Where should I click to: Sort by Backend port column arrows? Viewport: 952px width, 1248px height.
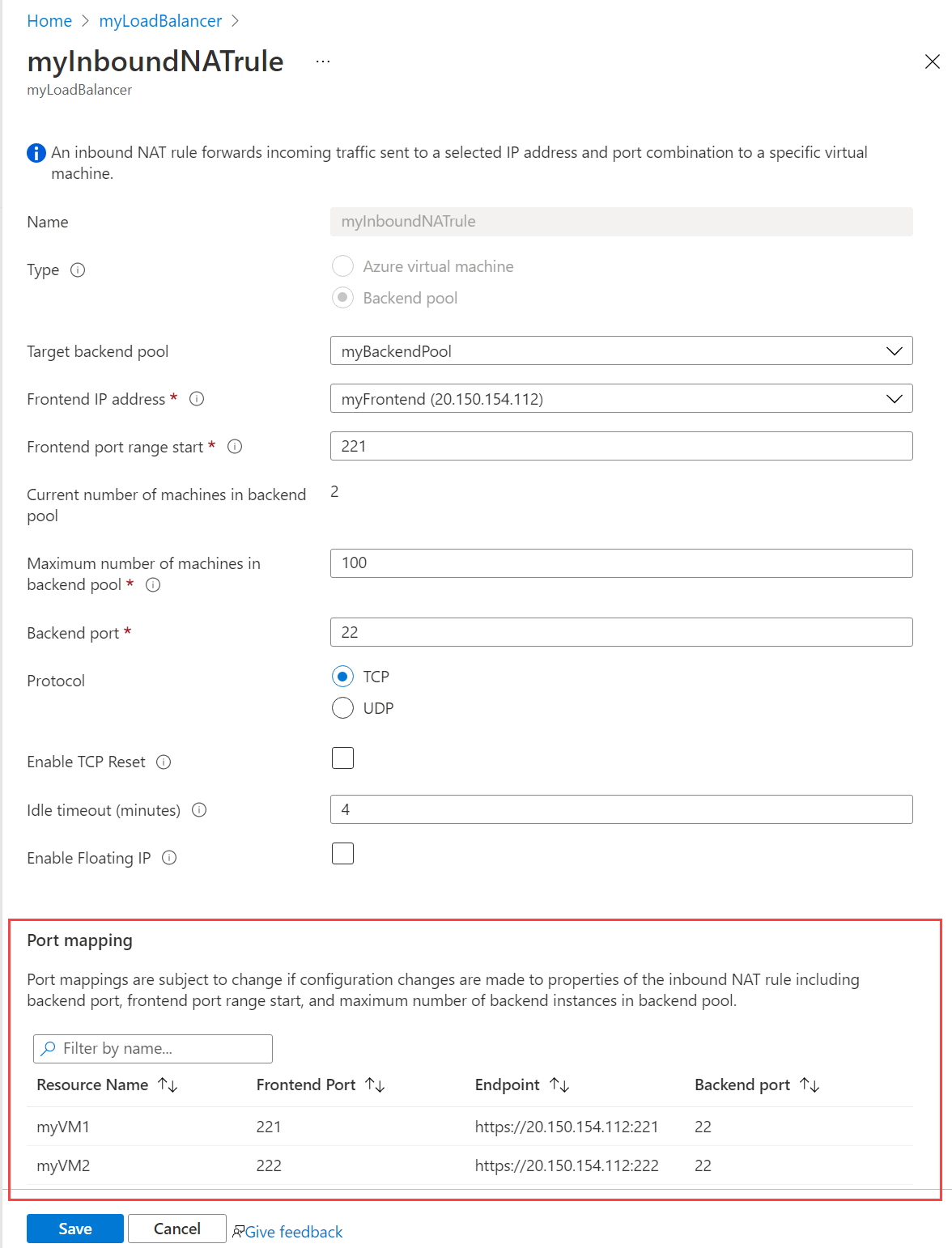(x=810, y=1085)
